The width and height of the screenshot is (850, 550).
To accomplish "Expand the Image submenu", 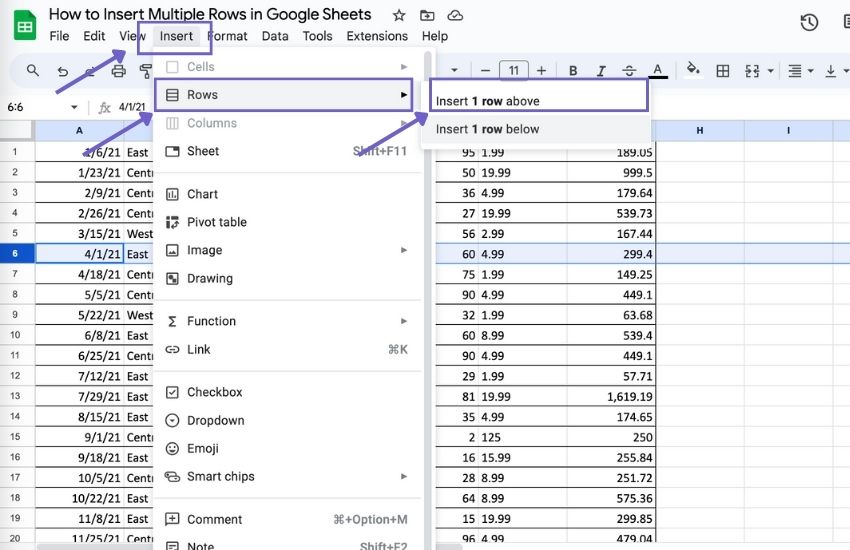I will click(x=287, y=250).
